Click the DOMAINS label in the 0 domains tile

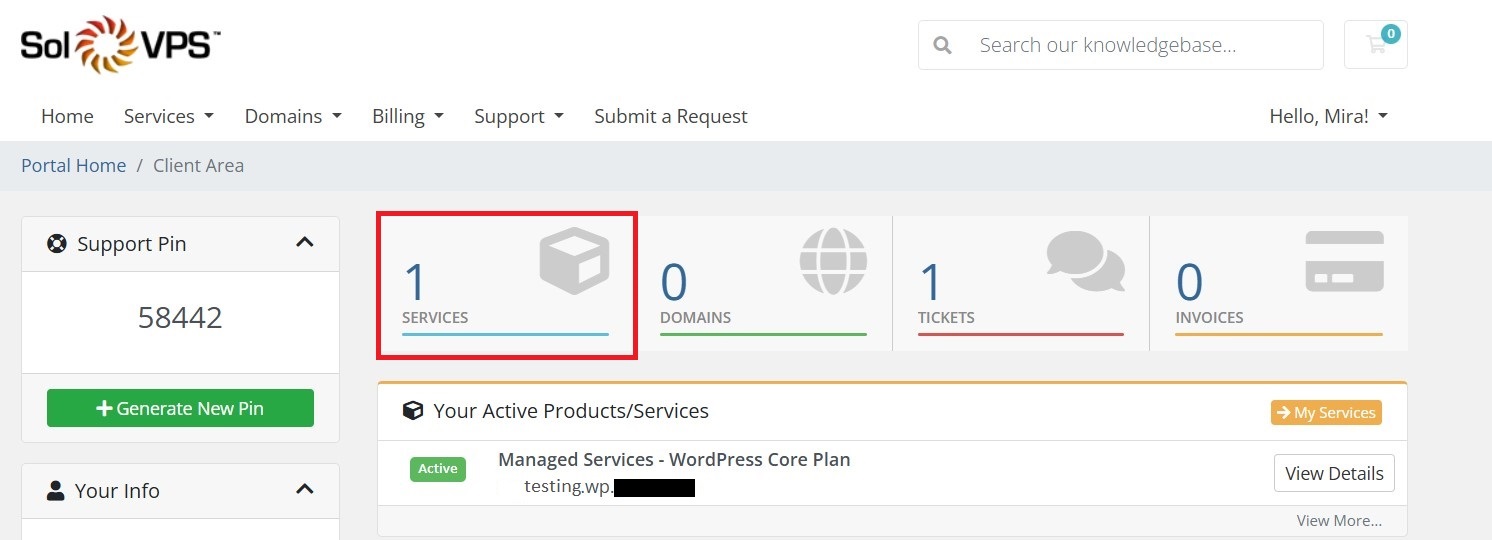pos(695,317)
